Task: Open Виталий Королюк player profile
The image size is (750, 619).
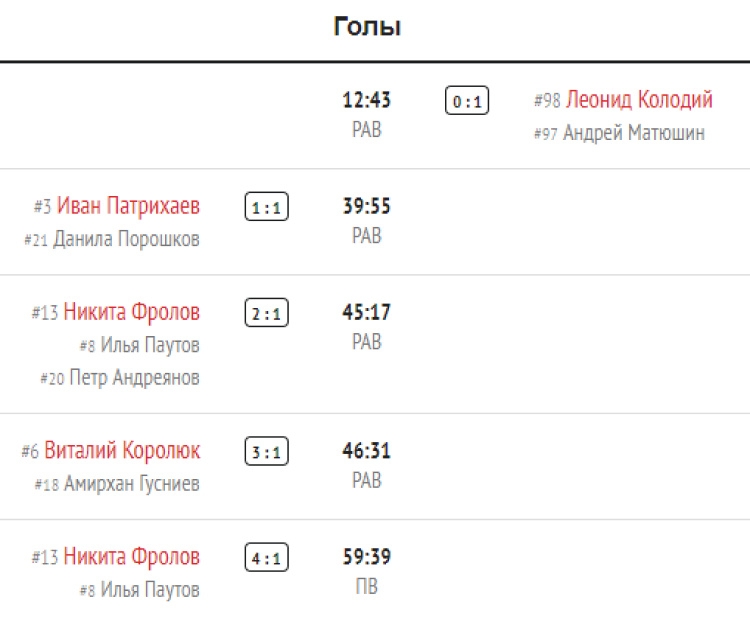Action: pyautogui.click(x=122, y=451)
